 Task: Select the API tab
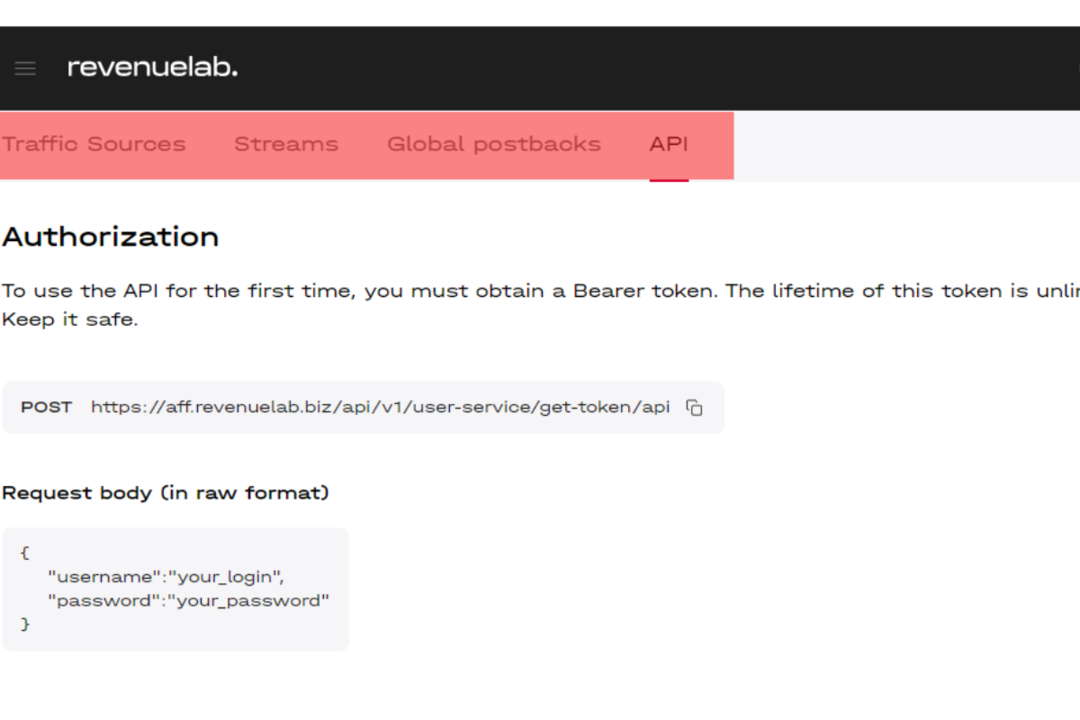[669, 144]
